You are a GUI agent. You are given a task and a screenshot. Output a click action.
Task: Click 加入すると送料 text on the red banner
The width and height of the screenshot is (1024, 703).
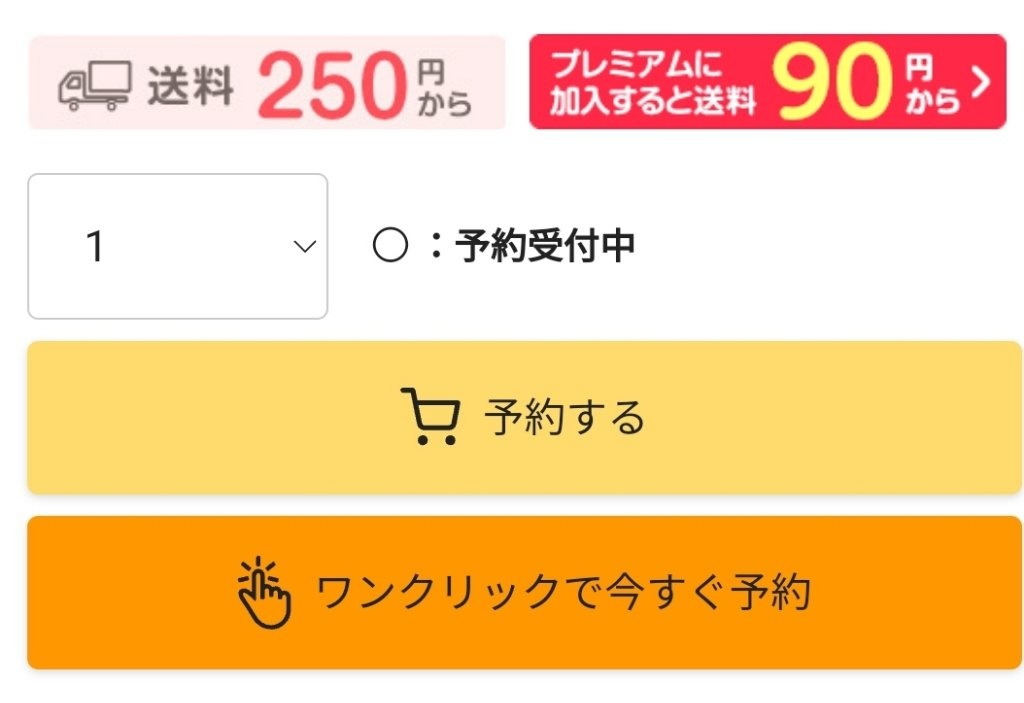click(x=652, y=101)
